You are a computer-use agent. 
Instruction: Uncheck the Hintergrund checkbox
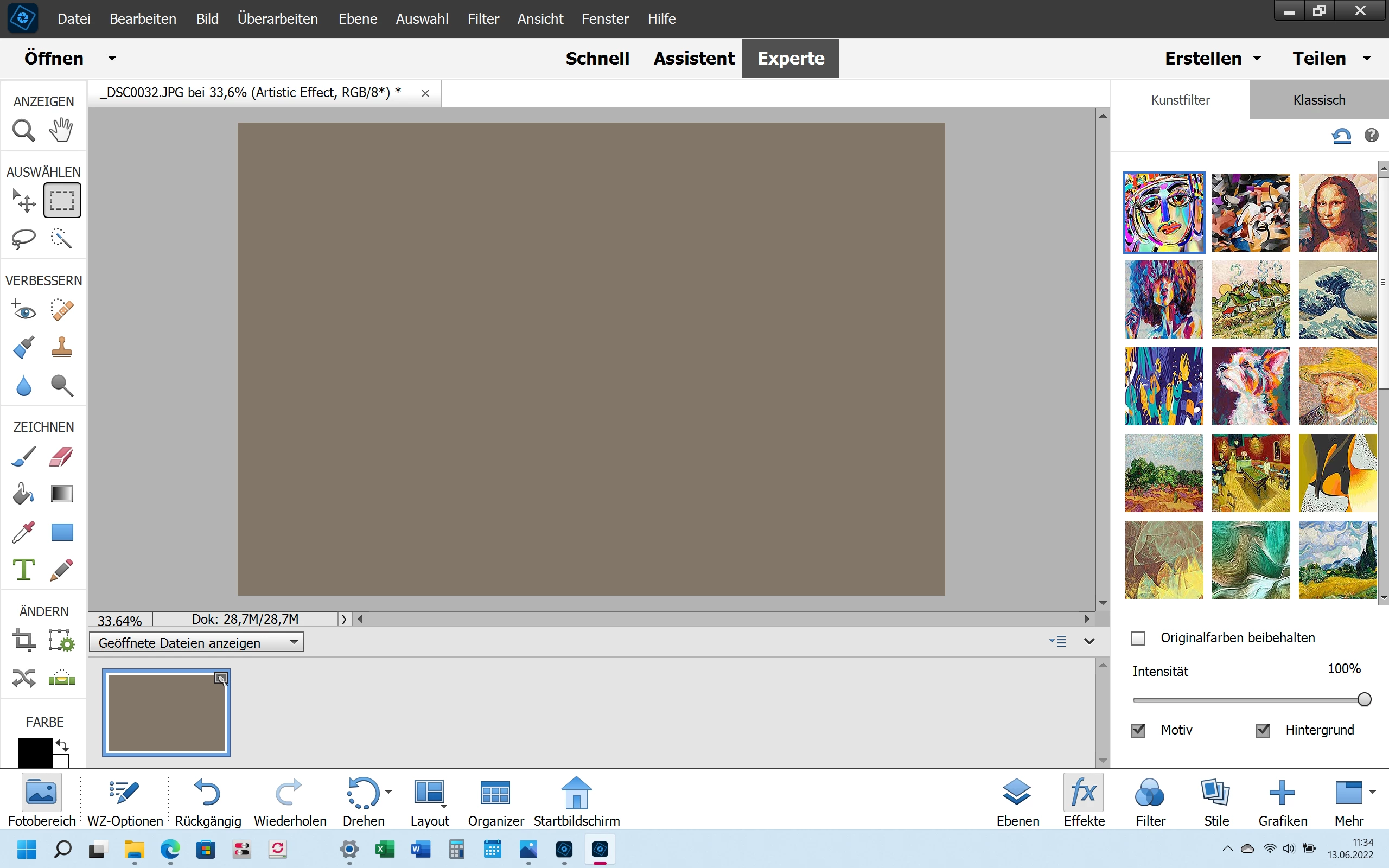pos(1263,730)
